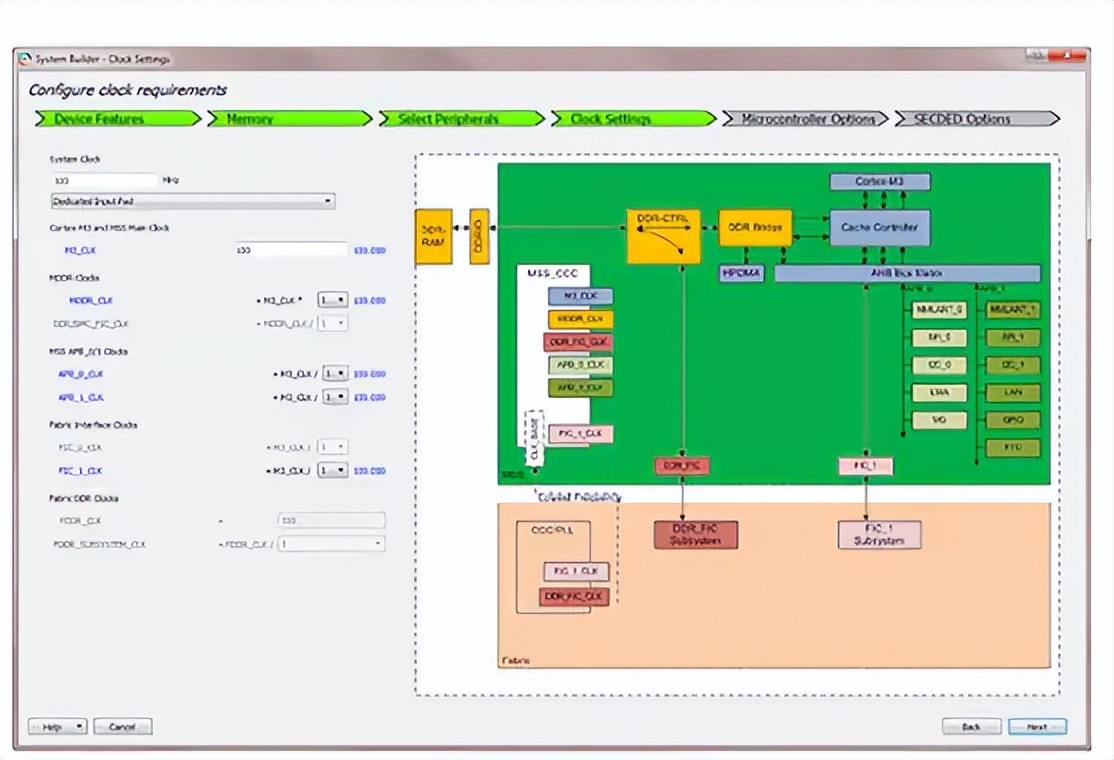Select the DDR Bridge block

[753, 228]
